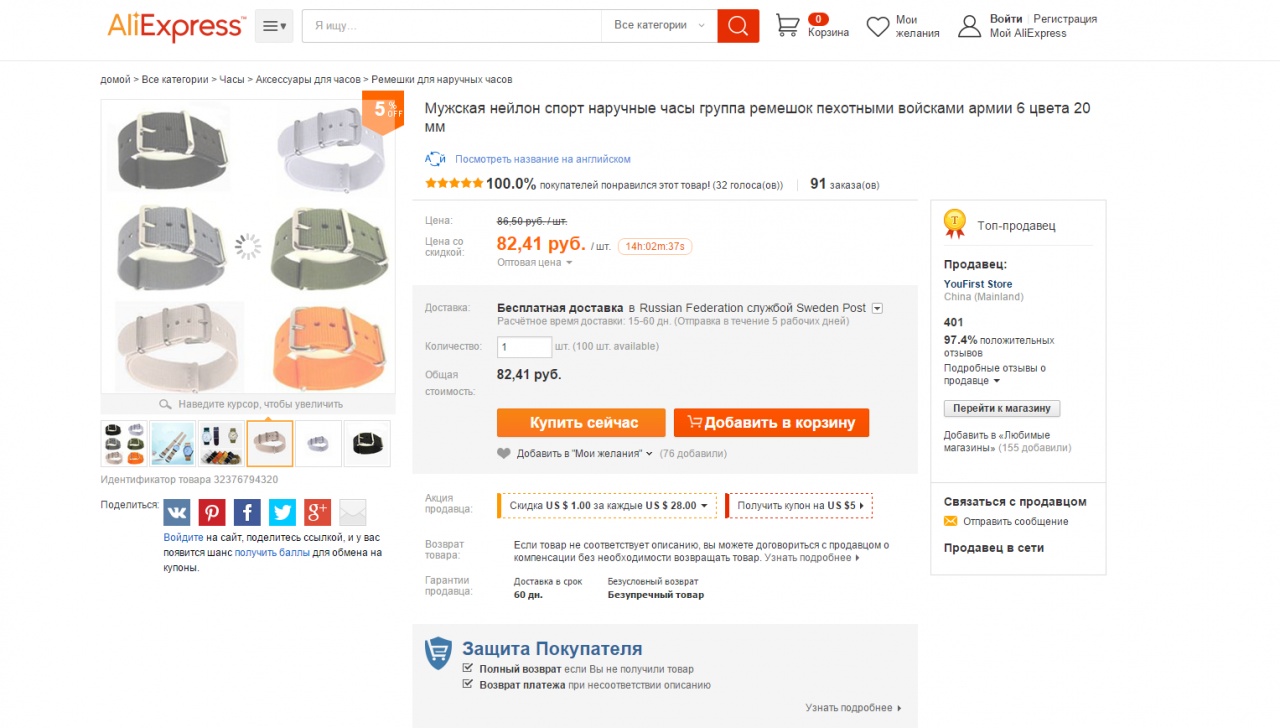Open the hamburger categories menu
Viewport: 1280px width, 728px height.
273,26
